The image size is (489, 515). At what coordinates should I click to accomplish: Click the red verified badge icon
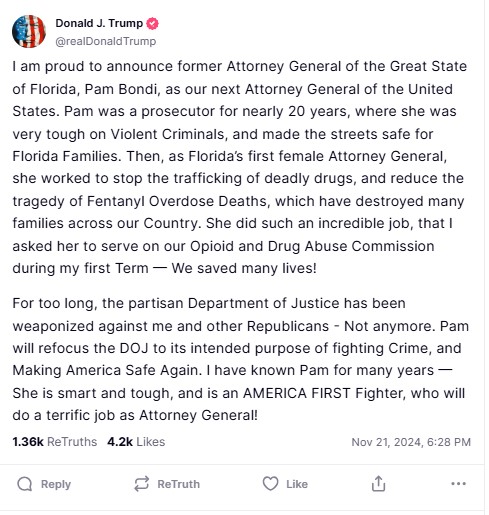click(153, 24)
